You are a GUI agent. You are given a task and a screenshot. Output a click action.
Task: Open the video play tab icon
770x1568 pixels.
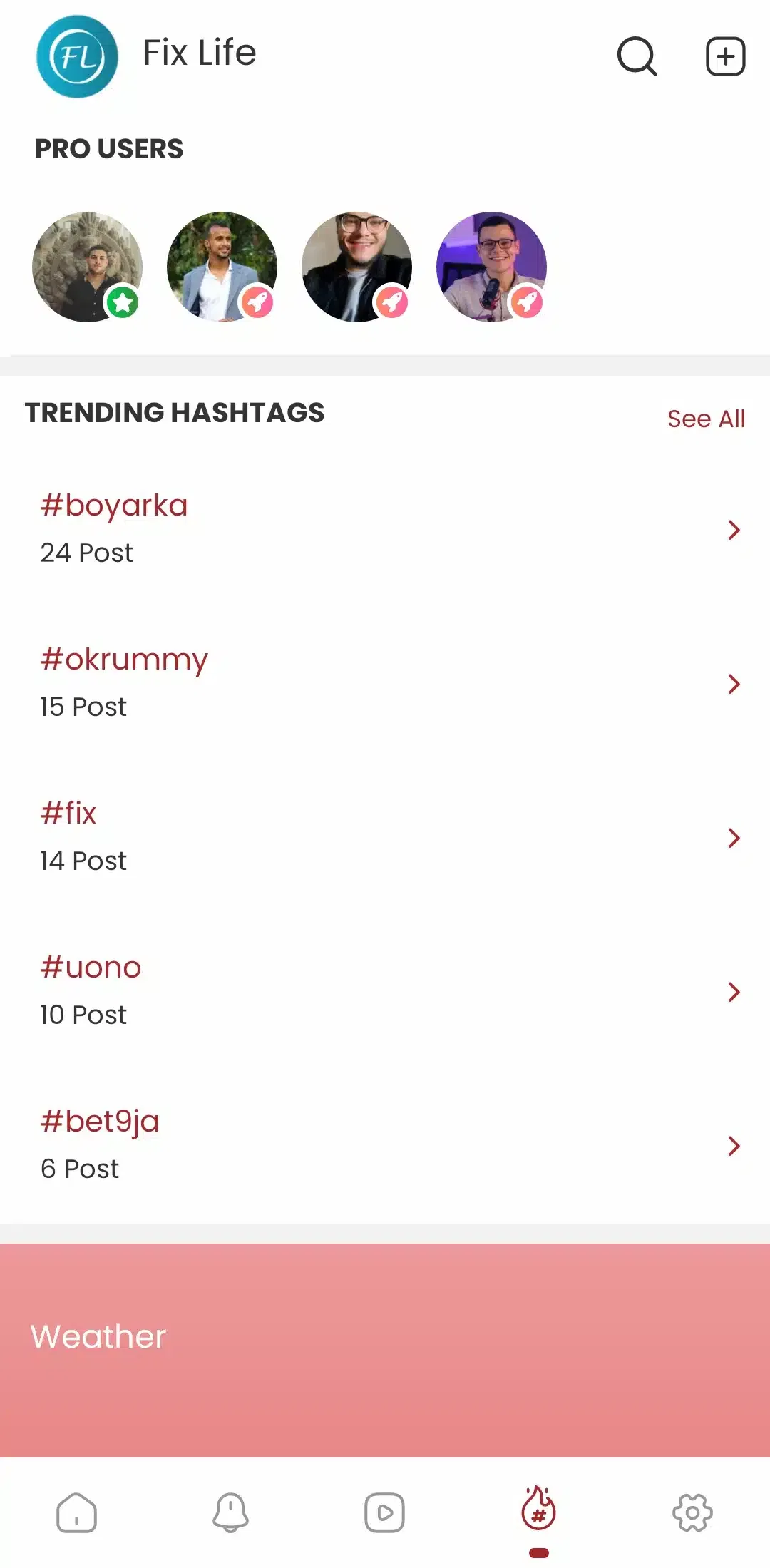[x=384, y=1512]
